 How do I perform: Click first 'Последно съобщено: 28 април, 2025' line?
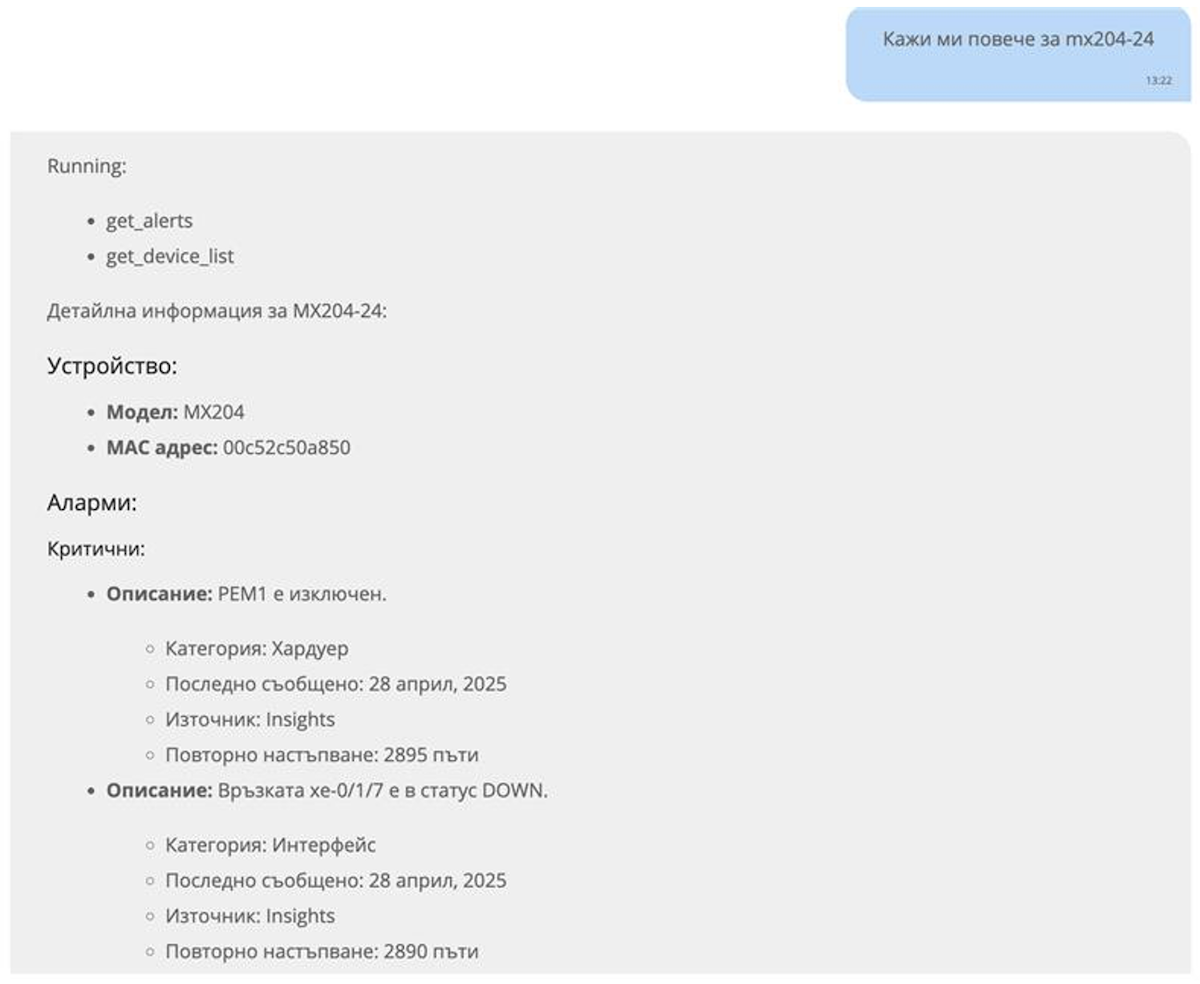tap(336, 684)
